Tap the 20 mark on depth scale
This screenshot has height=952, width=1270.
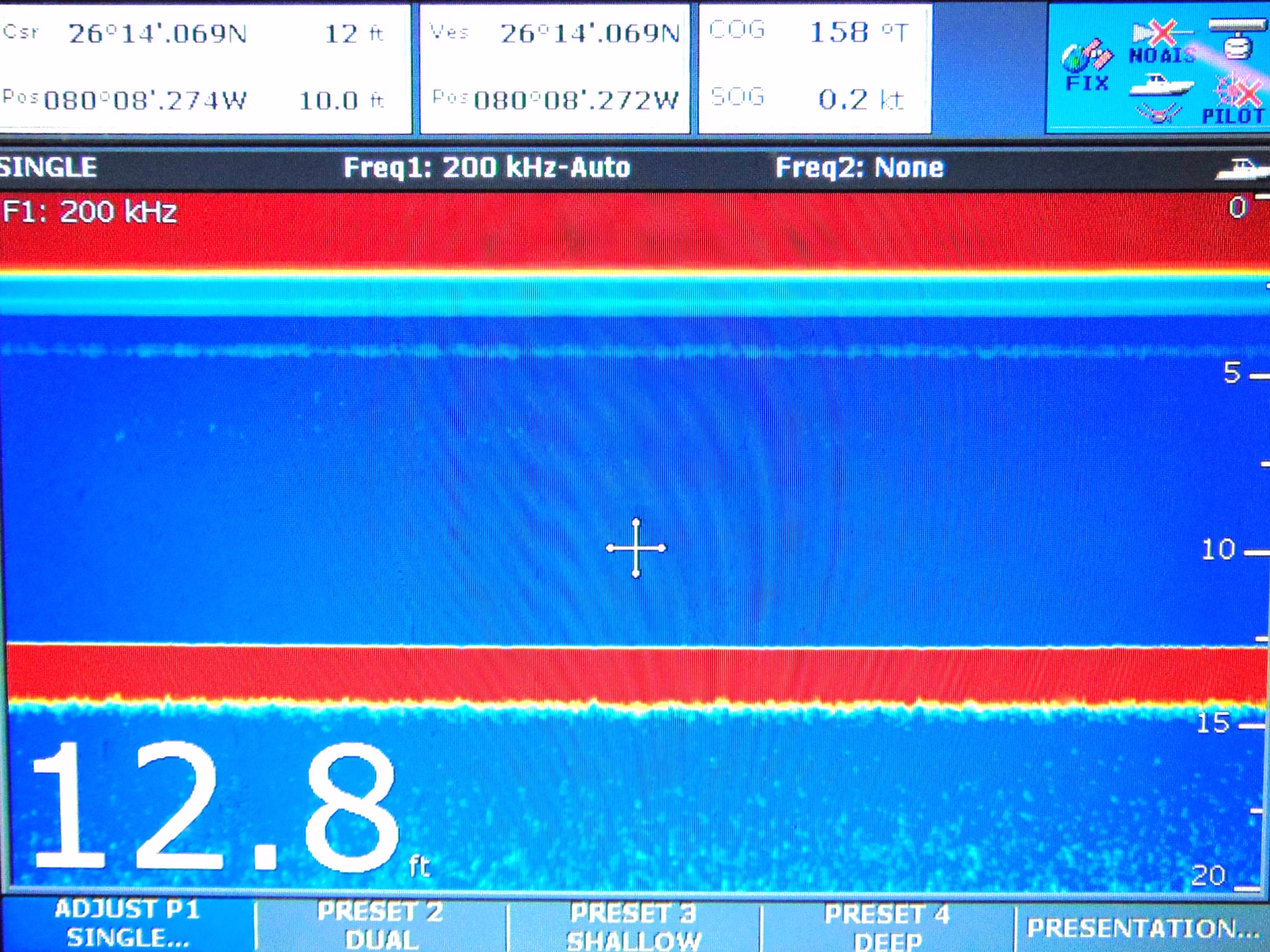point(1209,875)
